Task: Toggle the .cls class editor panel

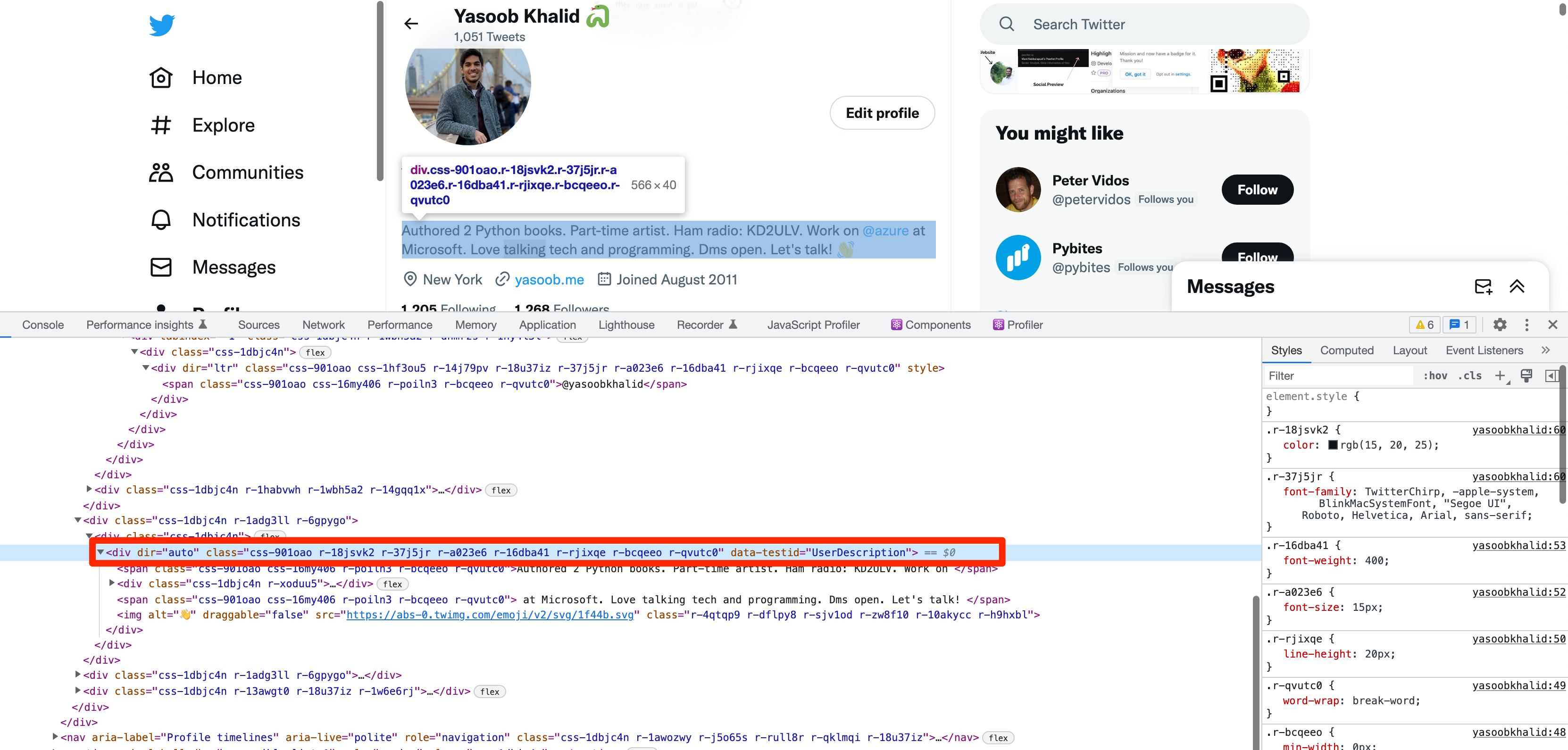Action: [x=1470, y=375]
